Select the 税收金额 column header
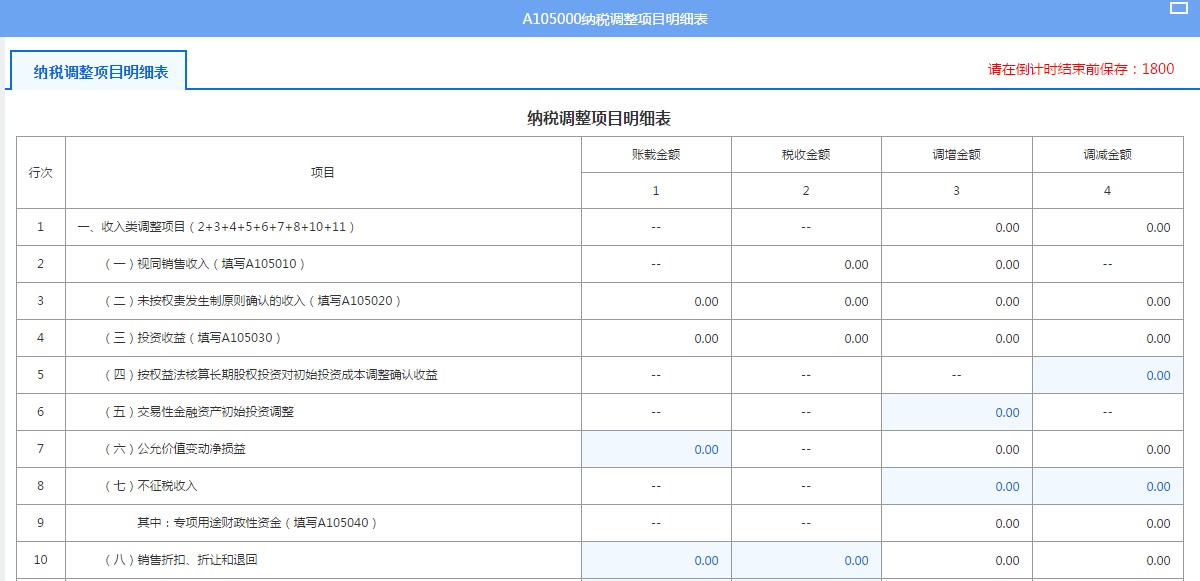Viewport: 1200px width, 581px height. pos(806,153)
